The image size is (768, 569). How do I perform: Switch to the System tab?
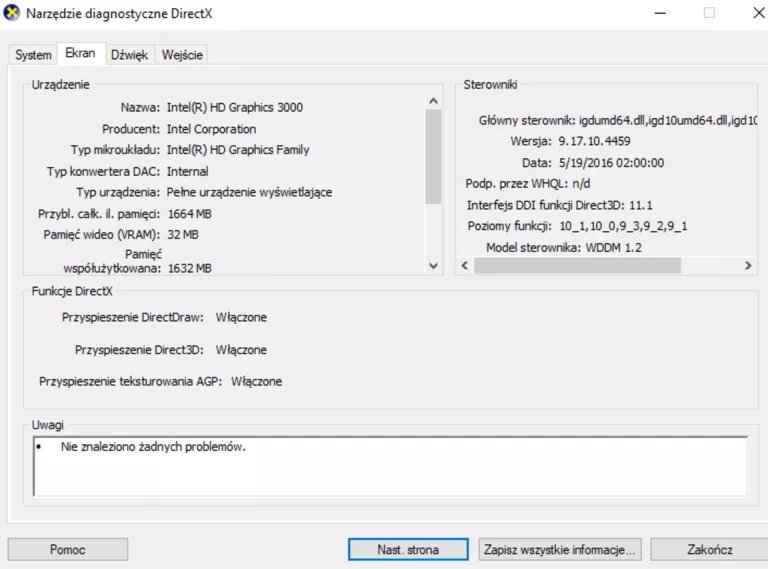pyautogui.click(x=33, y=55)
